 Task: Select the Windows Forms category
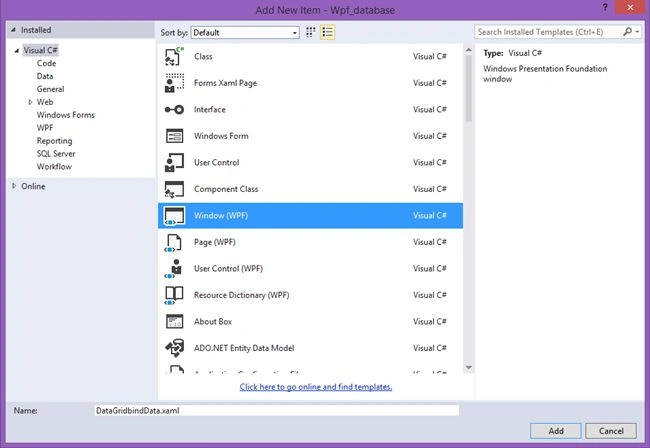click(x=65, y=115)
